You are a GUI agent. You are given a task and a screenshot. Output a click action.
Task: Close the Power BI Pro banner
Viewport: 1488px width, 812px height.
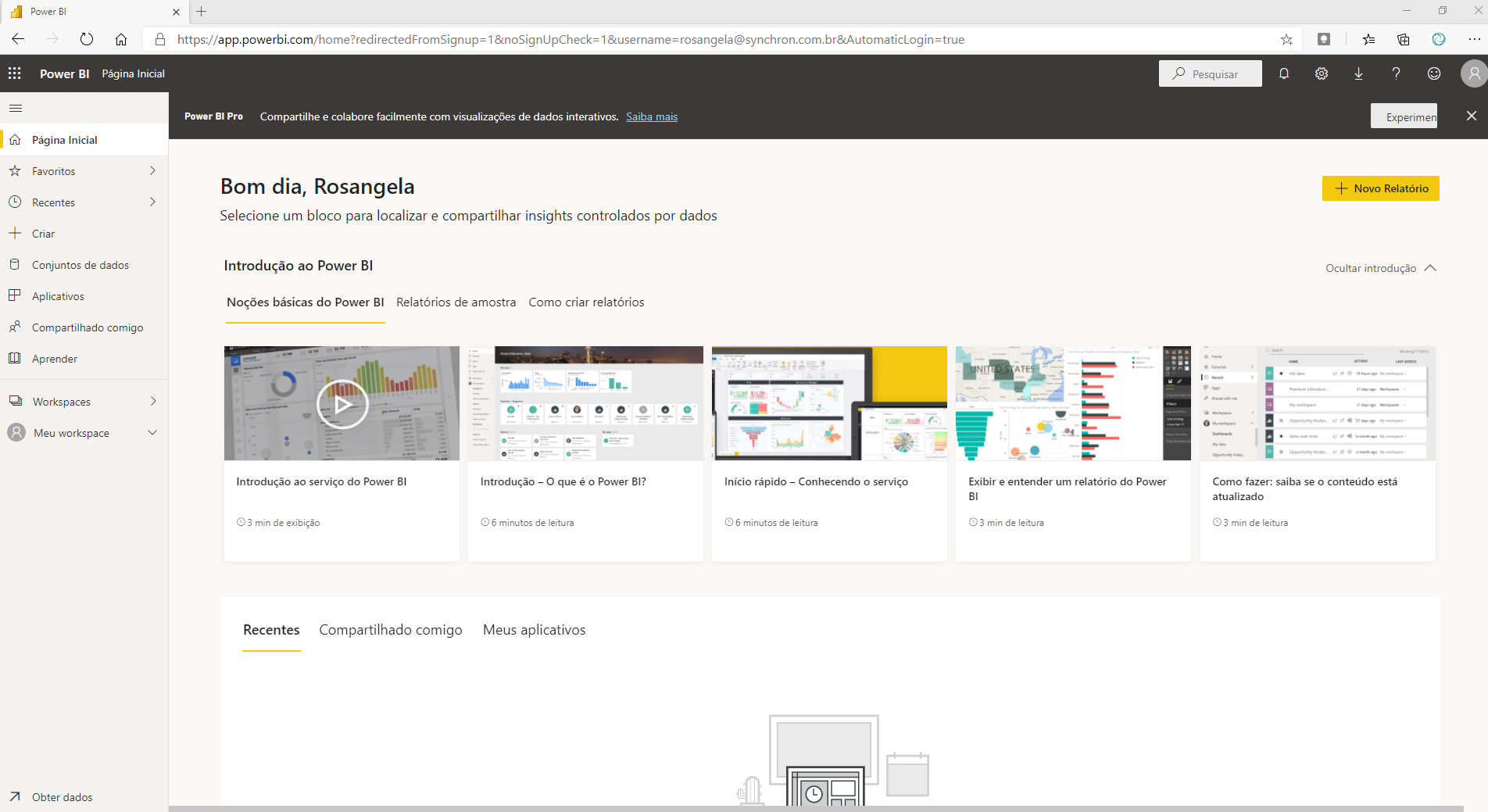[x=1472, y=116]
